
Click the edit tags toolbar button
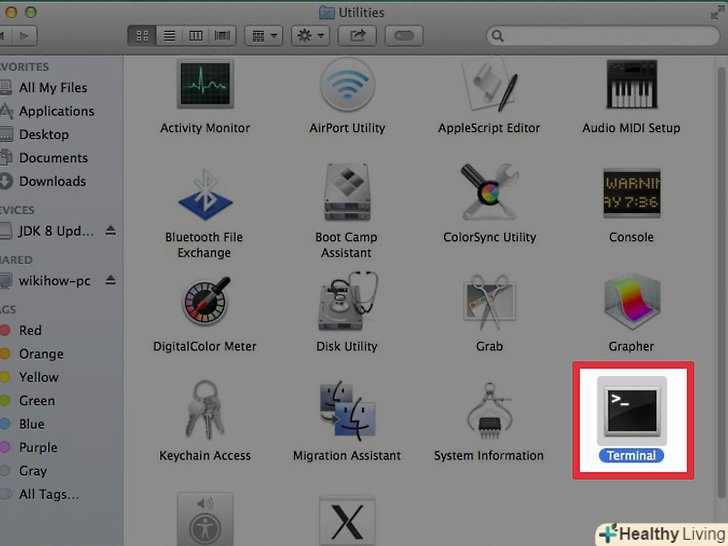pos(403,36)
